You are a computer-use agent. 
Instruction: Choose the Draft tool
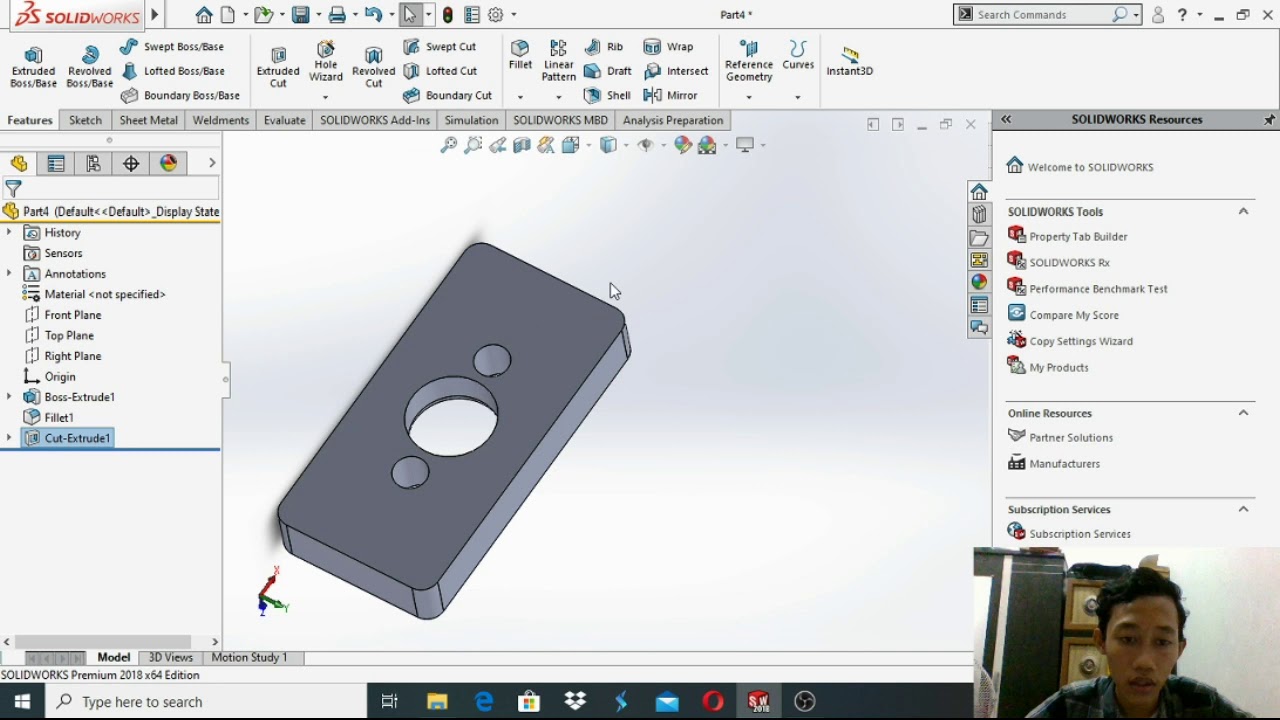click(x=607, y=71)
